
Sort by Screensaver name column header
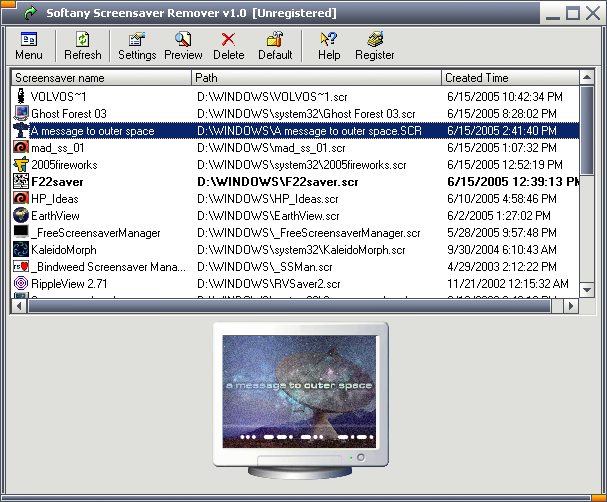pyautogui.click(x=100, y=78)
